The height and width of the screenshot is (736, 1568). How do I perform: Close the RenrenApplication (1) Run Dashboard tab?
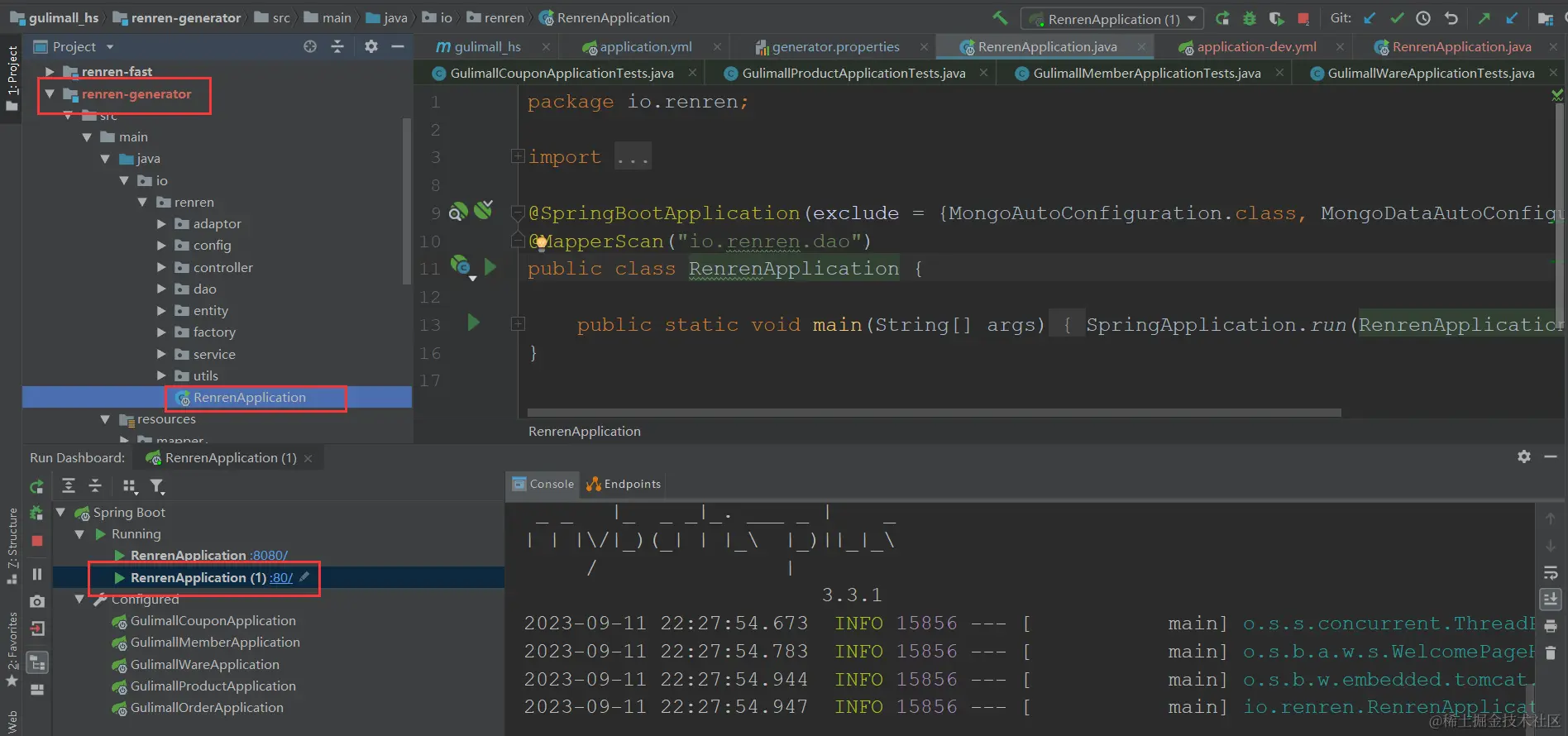point(308,458)
